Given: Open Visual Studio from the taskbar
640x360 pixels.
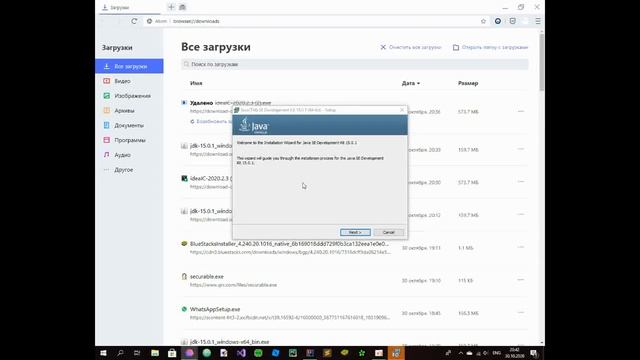Looking at the screenshot, I should tap(241, 353).
